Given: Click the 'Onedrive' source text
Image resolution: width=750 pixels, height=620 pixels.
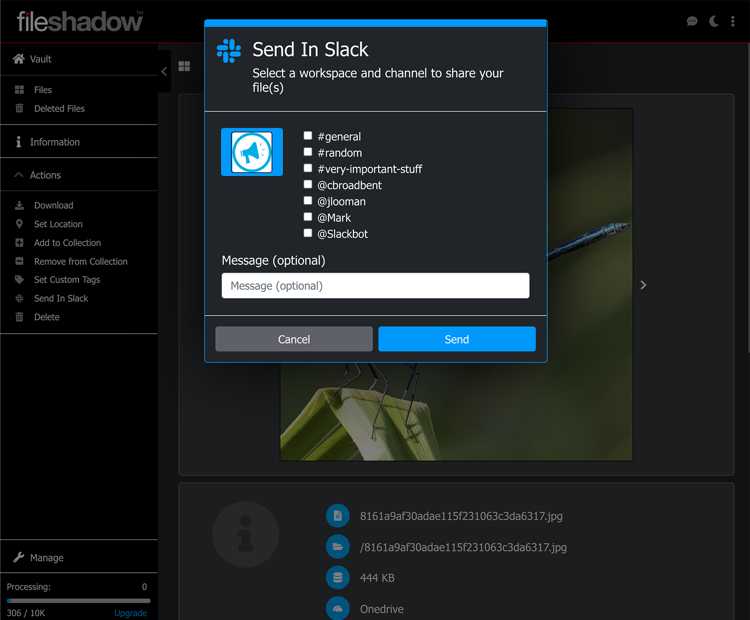Looking at the screenshot, I should (382, 609).
